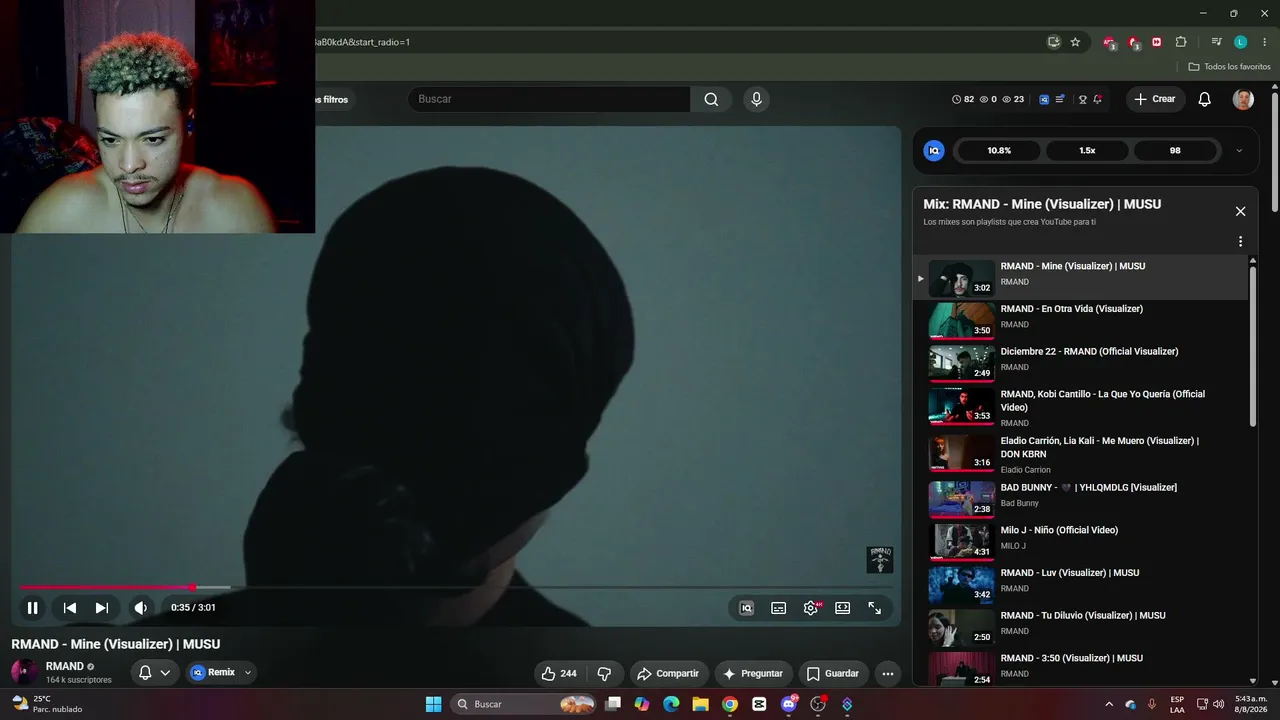The image size is (1280, 720).
Task: Open Windows Start menu
Action: [x=433, y=704]
